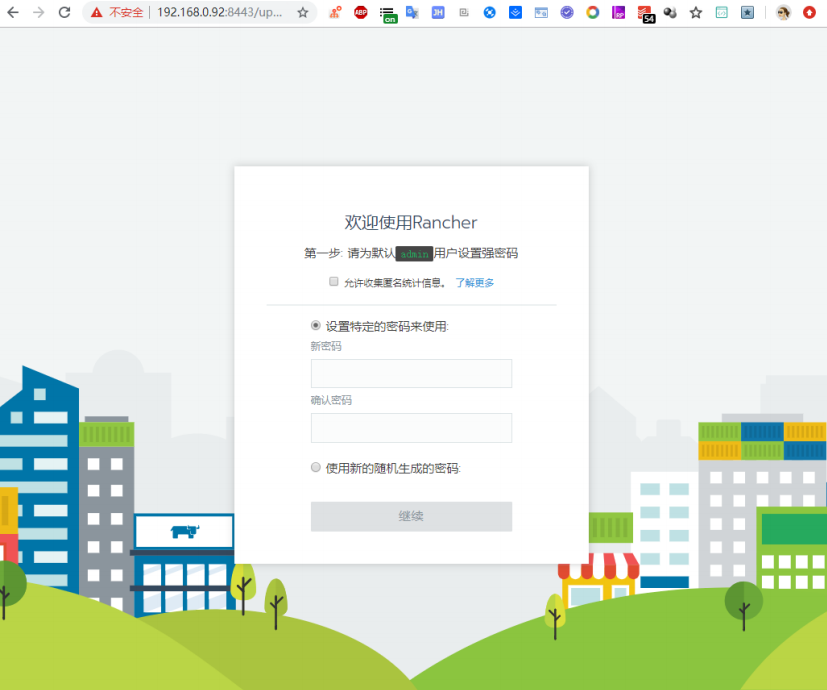Viewport: 827px width, 690px height.
Task: Open the Chrome profile avatar
Action: (x=783, y=12)
